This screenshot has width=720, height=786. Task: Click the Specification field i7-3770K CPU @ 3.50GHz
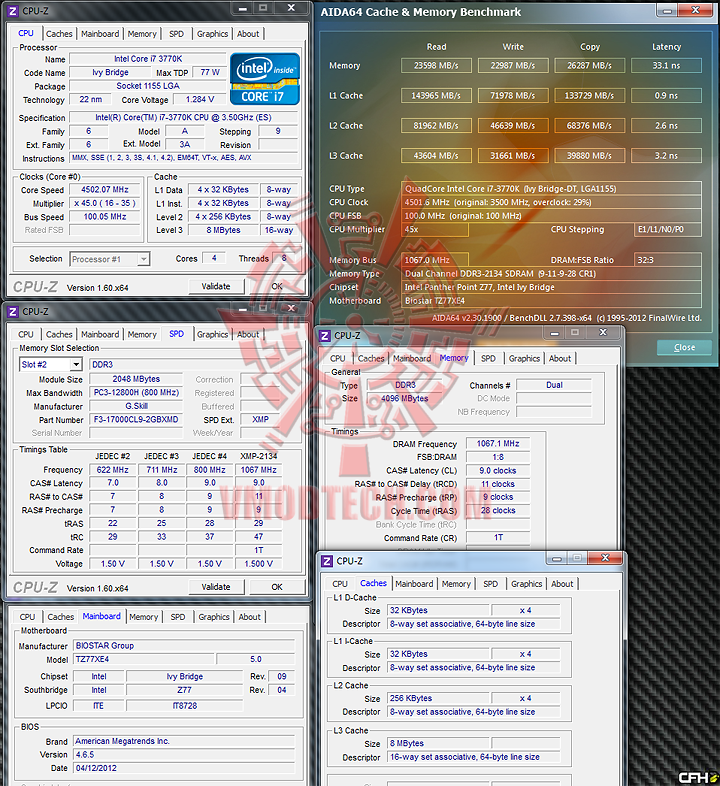pyautogui.click(x=183, y=117)
